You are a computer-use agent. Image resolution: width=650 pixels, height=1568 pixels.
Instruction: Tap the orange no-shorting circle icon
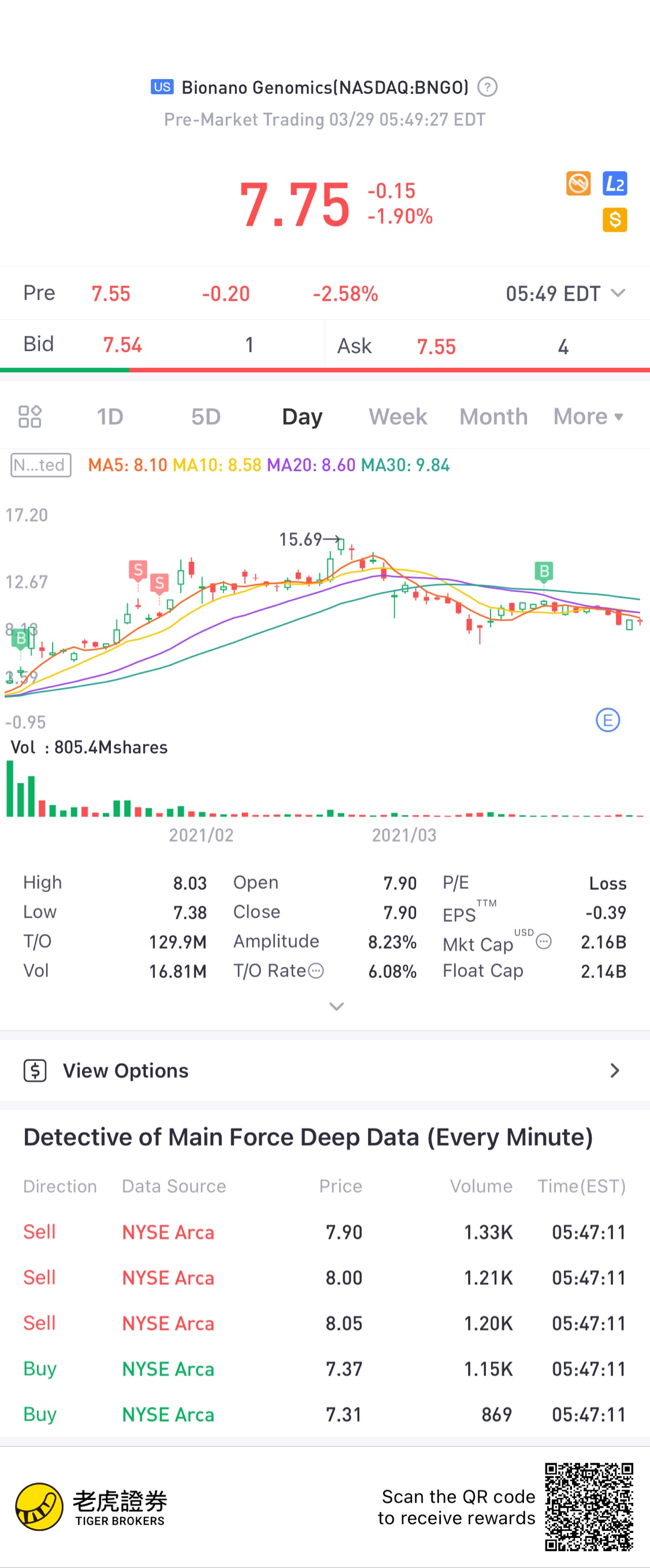click(x=578, y=183)
